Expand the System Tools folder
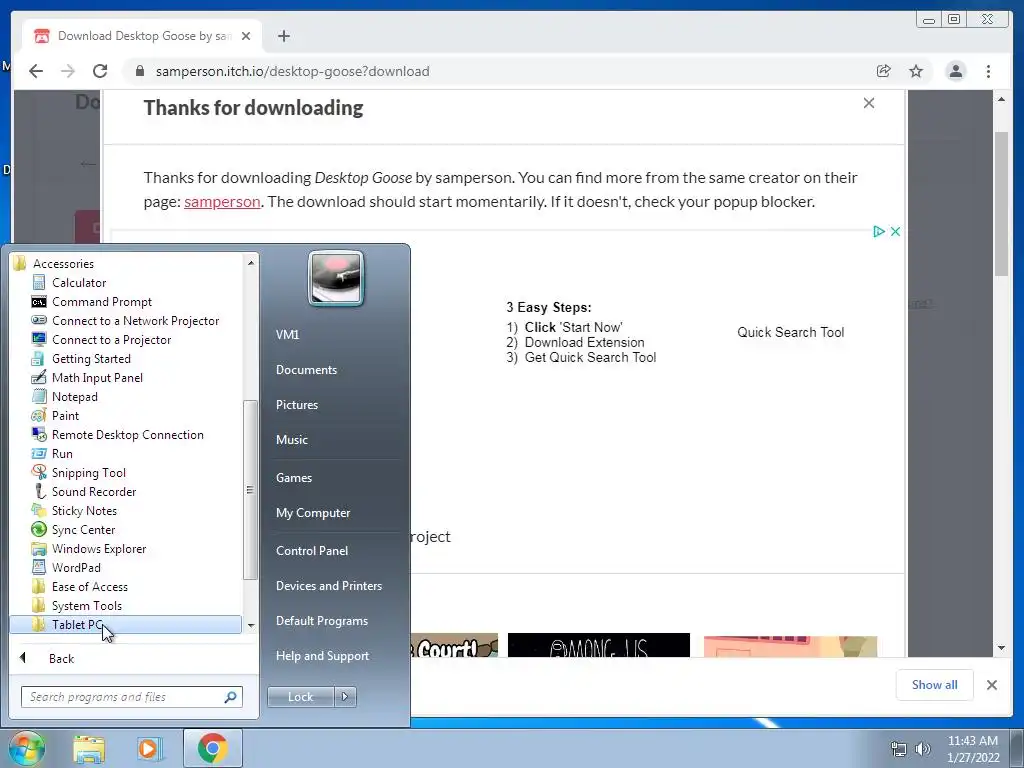The height and width of the screenshot is (768, 1024). coord(86,605)
